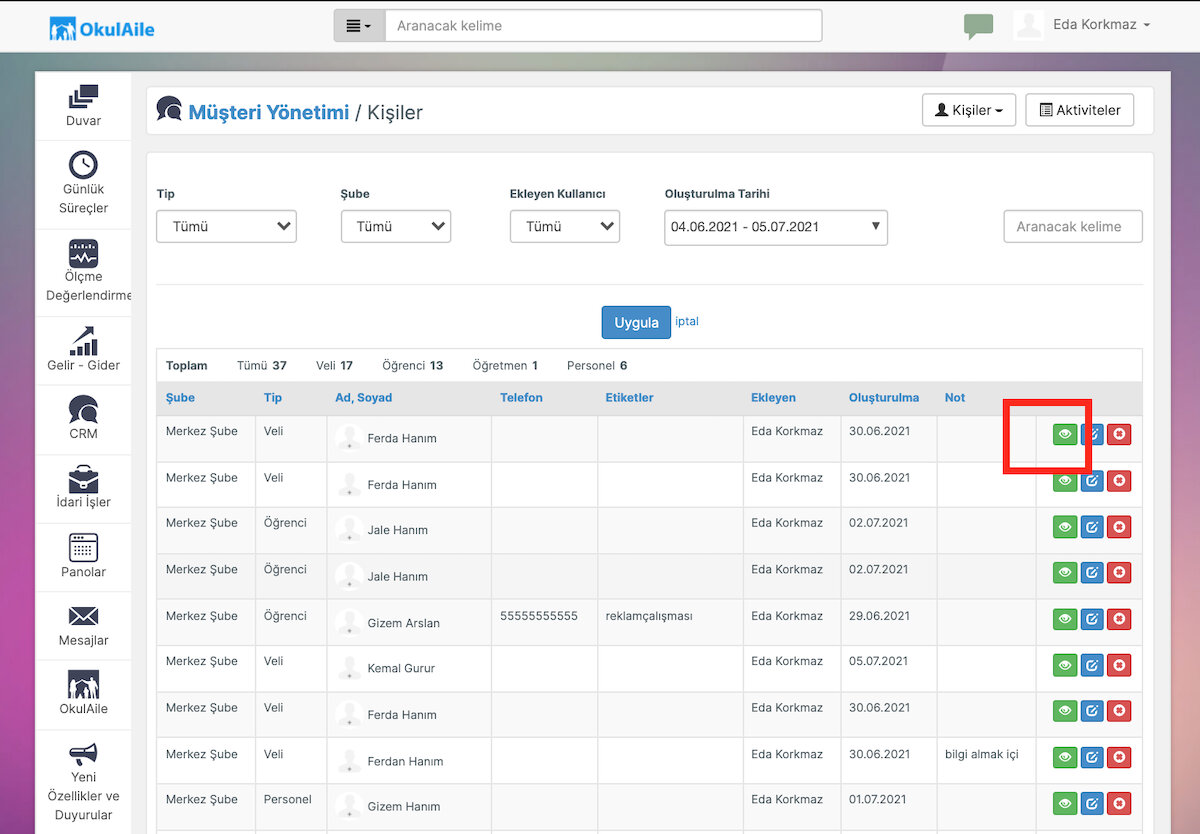This screenshot has width=1200, height=834.
Task: Click the date 01.07.2021
Action: tap(878, 799)
